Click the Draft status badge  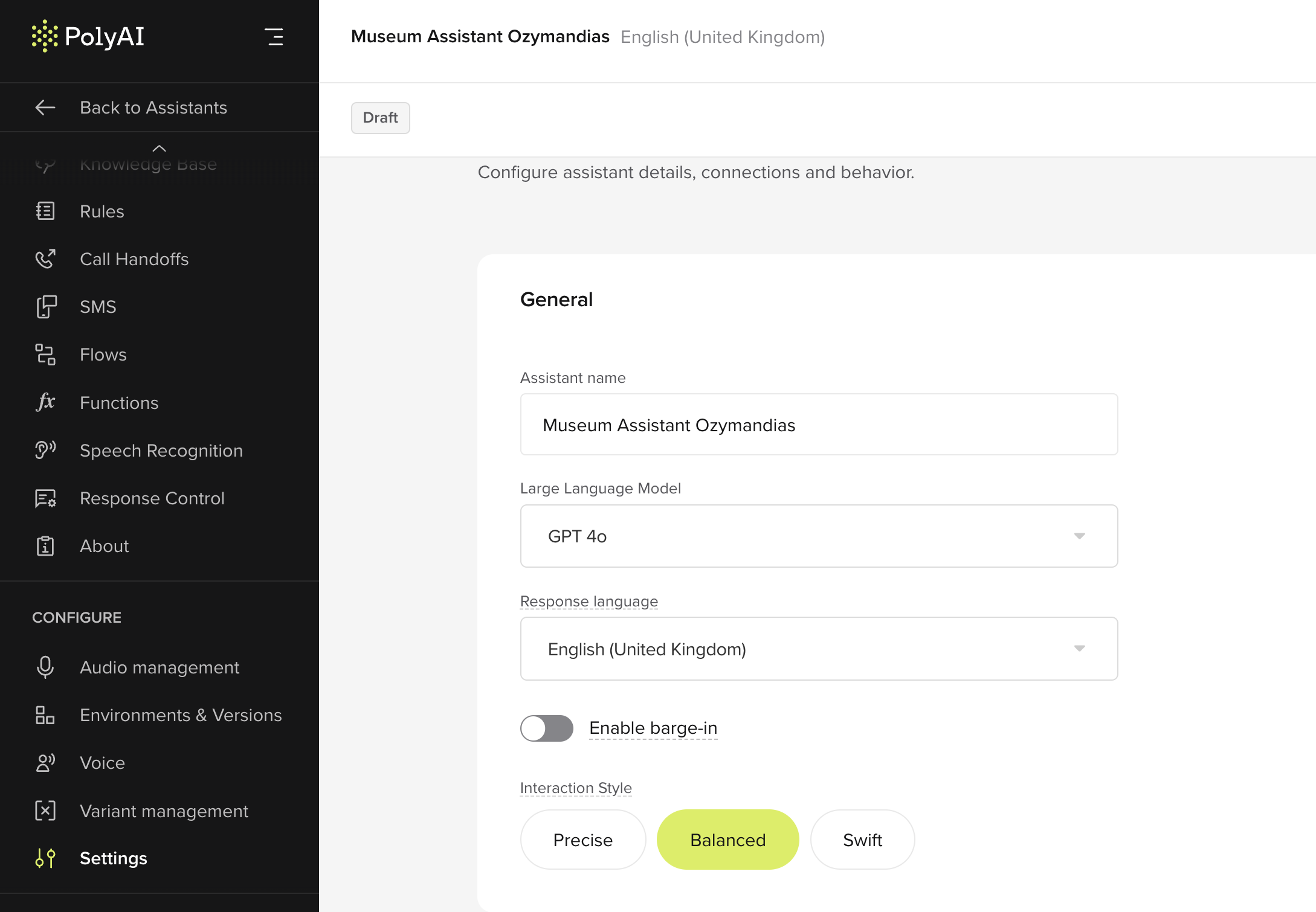coord(381,118)
